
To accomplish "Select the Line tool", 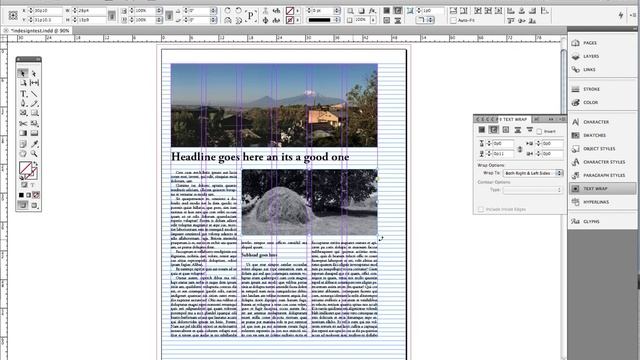I will pos(34,93).
